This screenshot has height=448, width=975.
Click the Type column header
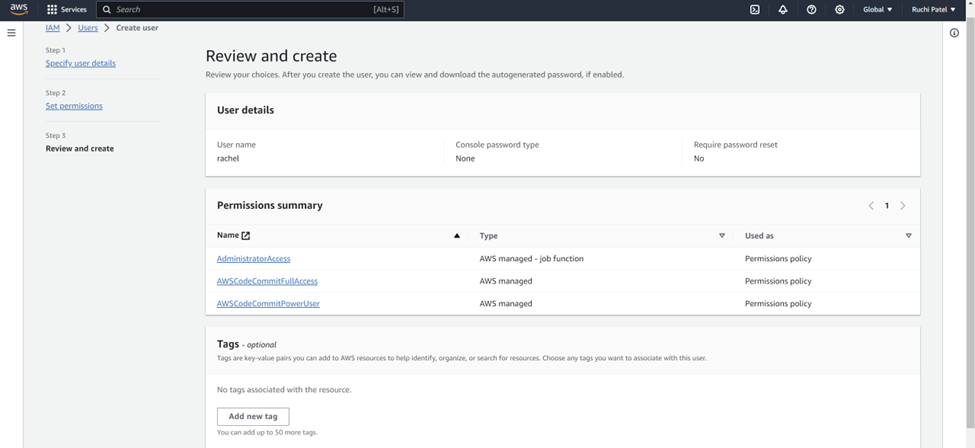pyautogui.click(x=488, y=236)
